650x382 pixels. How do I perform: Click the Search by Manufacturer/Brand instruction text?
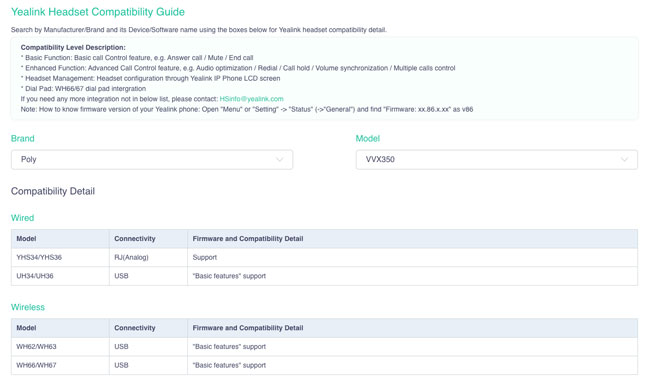pos(199,30)
